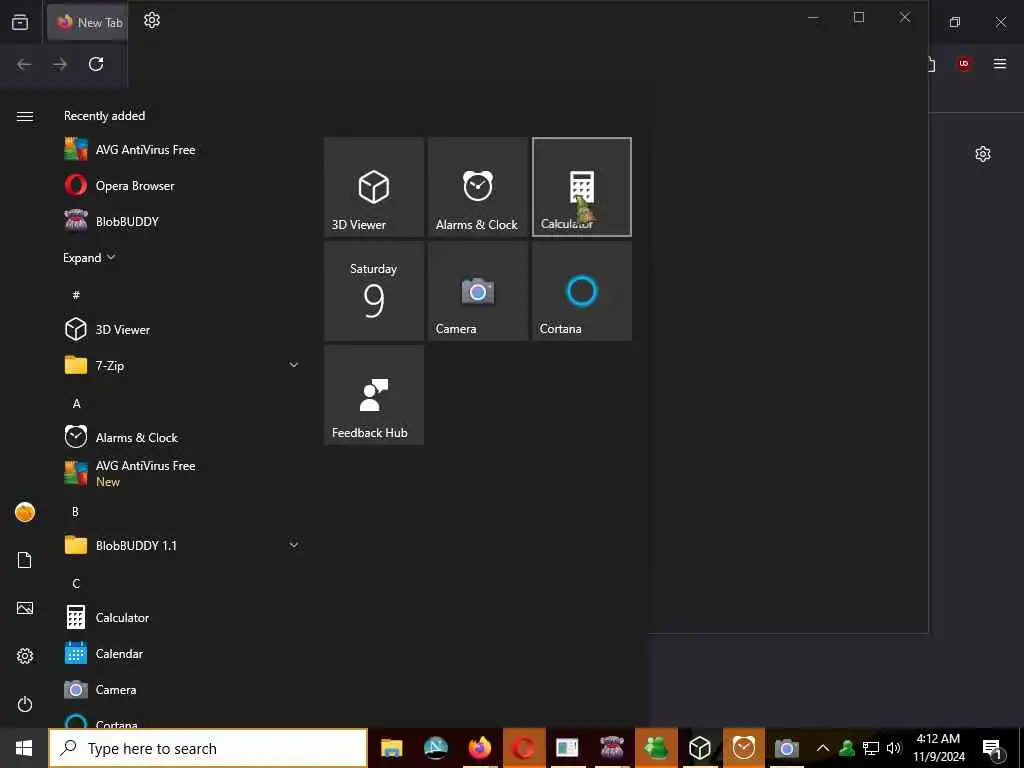Open the 3D Viewer tile

(x=374, y=187)
